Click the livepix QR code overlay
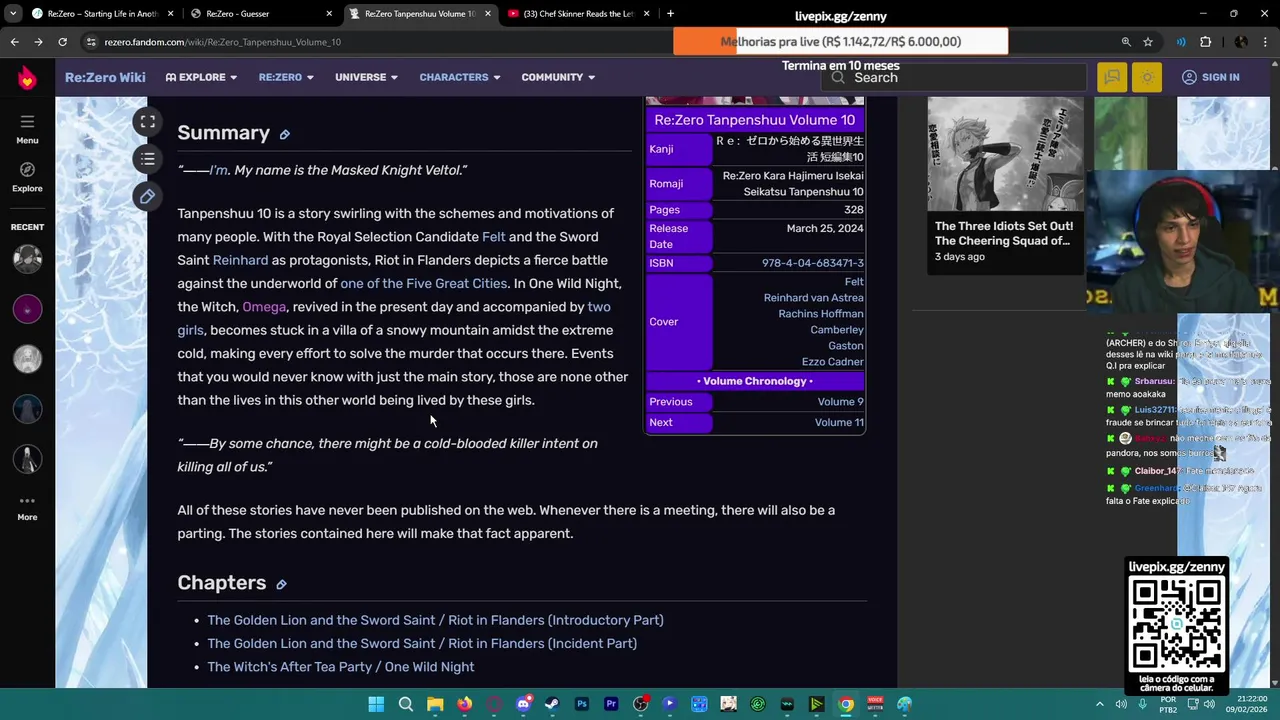Viewport: 1280px width, 720px height. [1177, 624]
